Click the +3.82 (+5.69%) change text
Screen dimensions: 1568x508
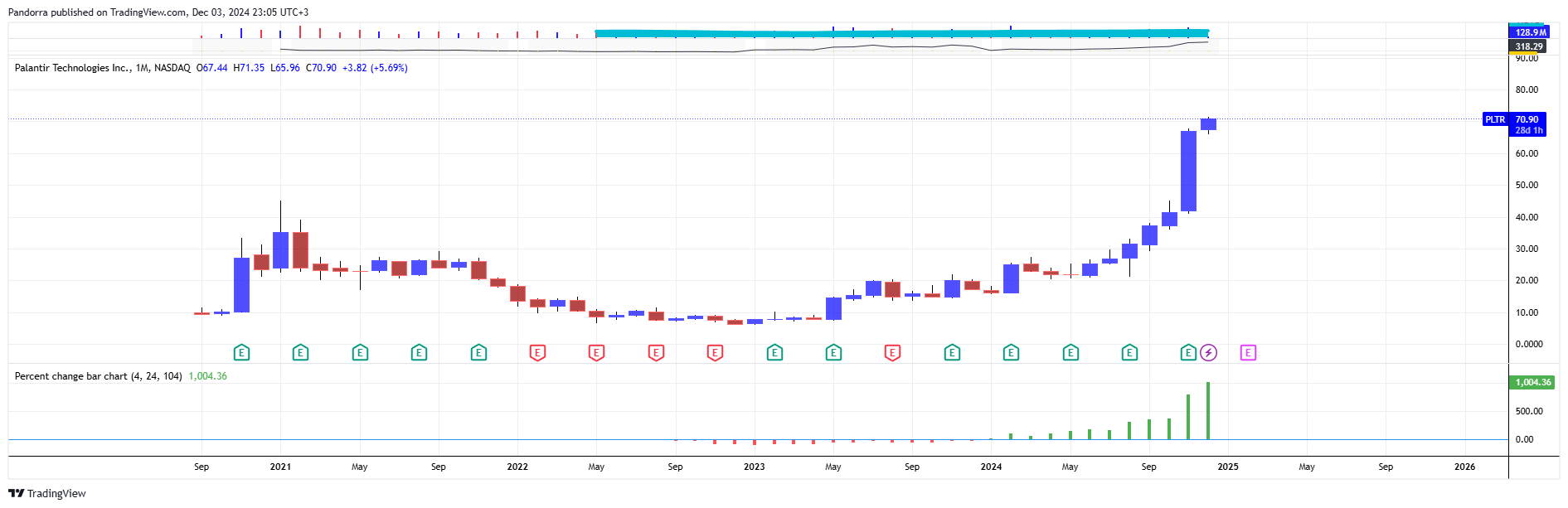click(x=375, y=68)
